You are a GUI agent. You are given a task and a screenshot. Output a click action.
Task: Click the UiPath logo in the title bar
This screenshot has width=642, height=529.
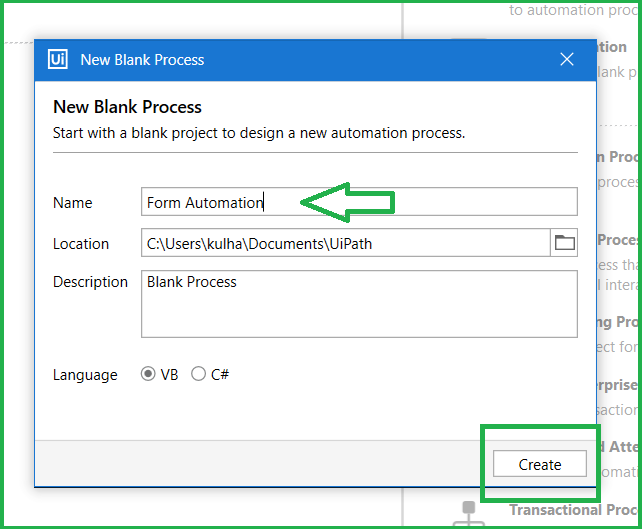pyautogui.click(x=57, y=60)
